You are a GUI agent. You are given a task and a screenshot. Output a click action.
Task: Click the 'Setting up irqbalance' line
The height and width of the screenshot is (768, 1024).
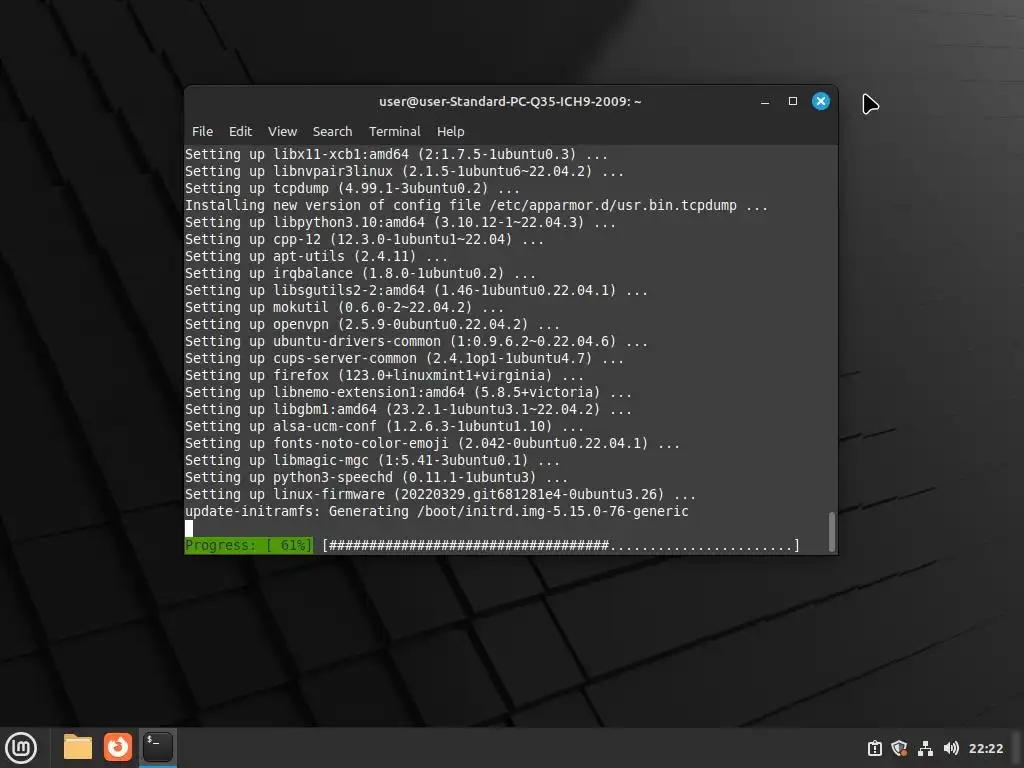pos(360,274)
